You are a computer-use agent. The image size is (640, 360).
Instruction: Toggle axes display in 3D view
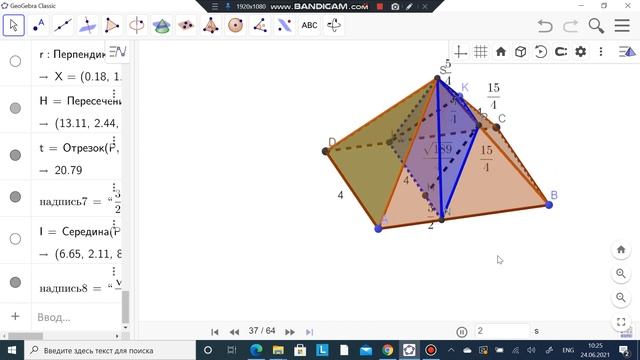point(460,52)
